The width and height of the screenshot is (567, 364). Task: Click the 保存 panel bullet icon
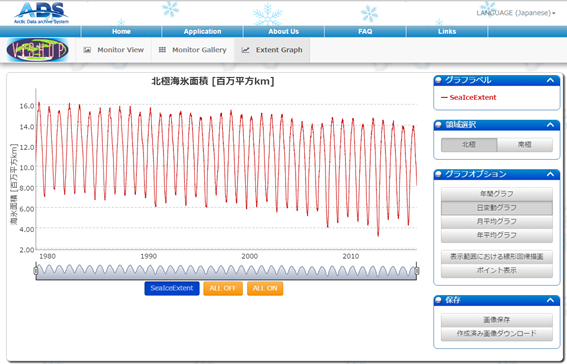pos(439,300)
